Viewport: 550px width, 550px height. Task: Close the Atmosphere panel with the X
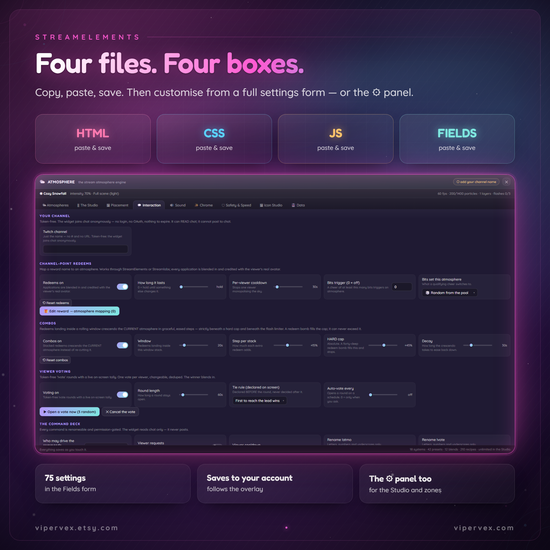(x=506, y=182)
